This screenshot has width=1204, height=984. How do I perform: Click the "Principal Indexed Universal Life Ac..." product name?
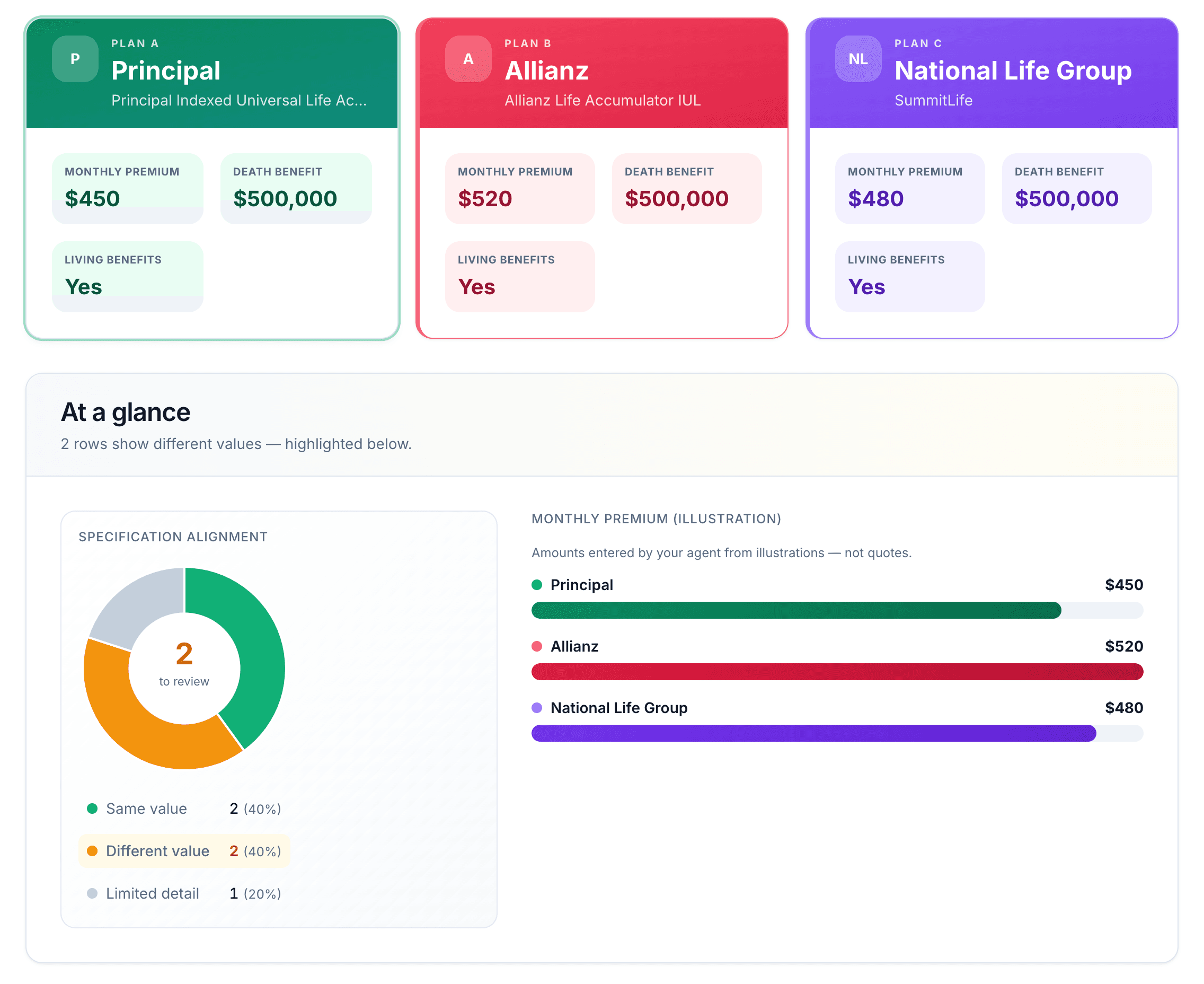tap(239, 100)
